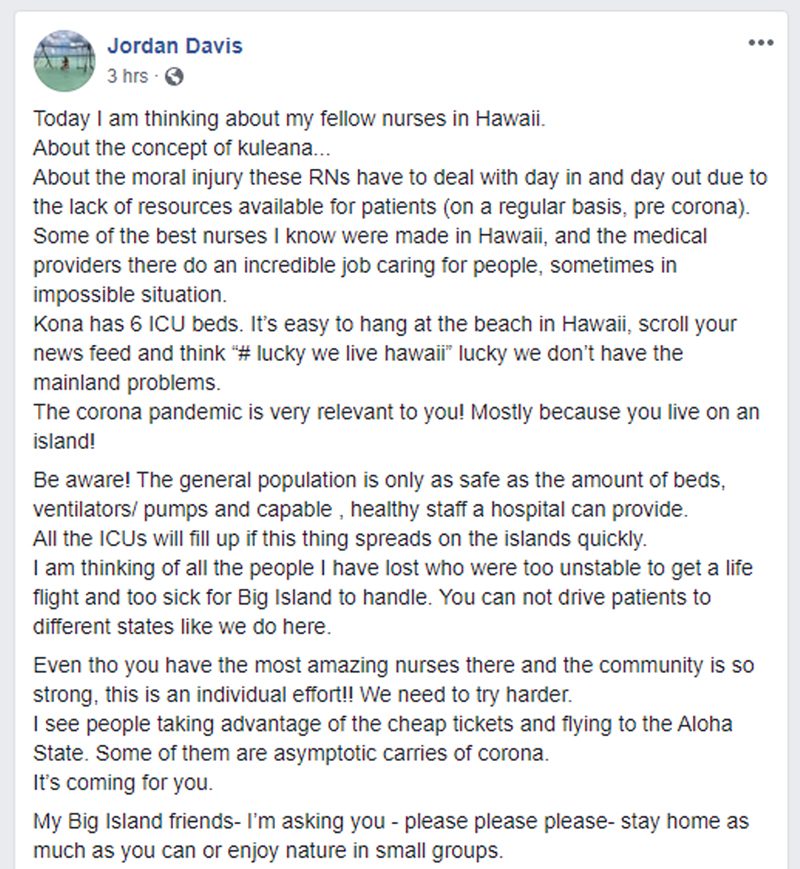800x869 pixels.
Task: Open the Jordan Davis profile name link
Action: tap(173, 46)
